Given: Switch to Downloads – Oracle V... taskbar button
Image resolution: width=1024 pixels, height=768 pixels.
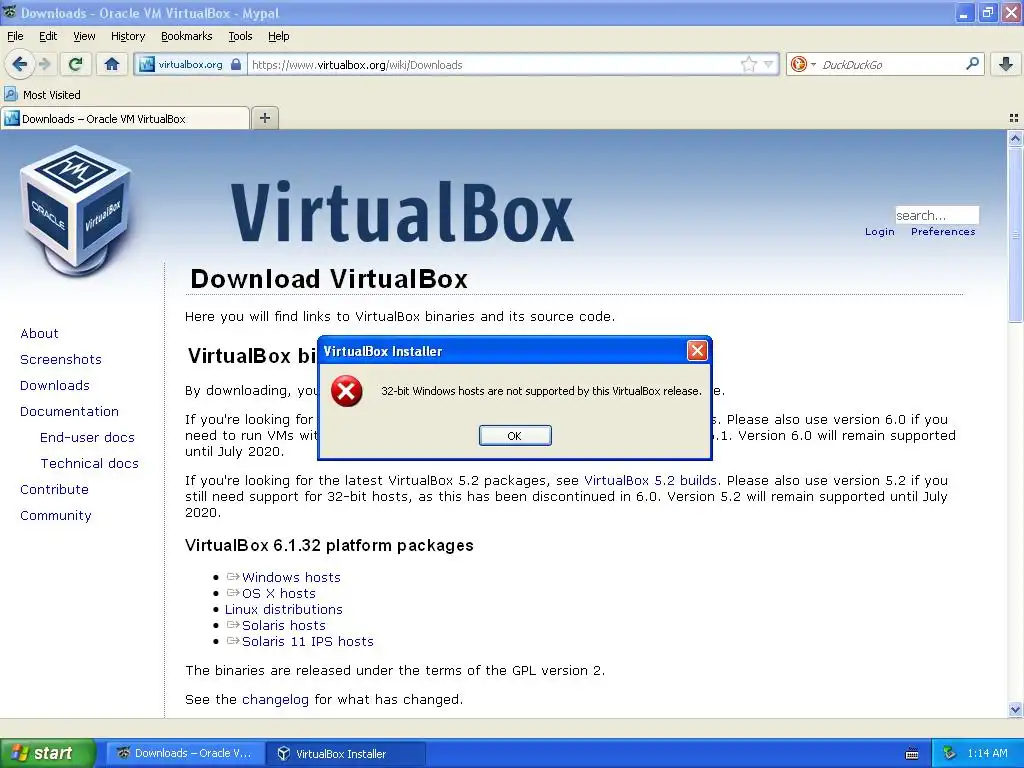Looking at the screenshot, I should pos(185,753).
